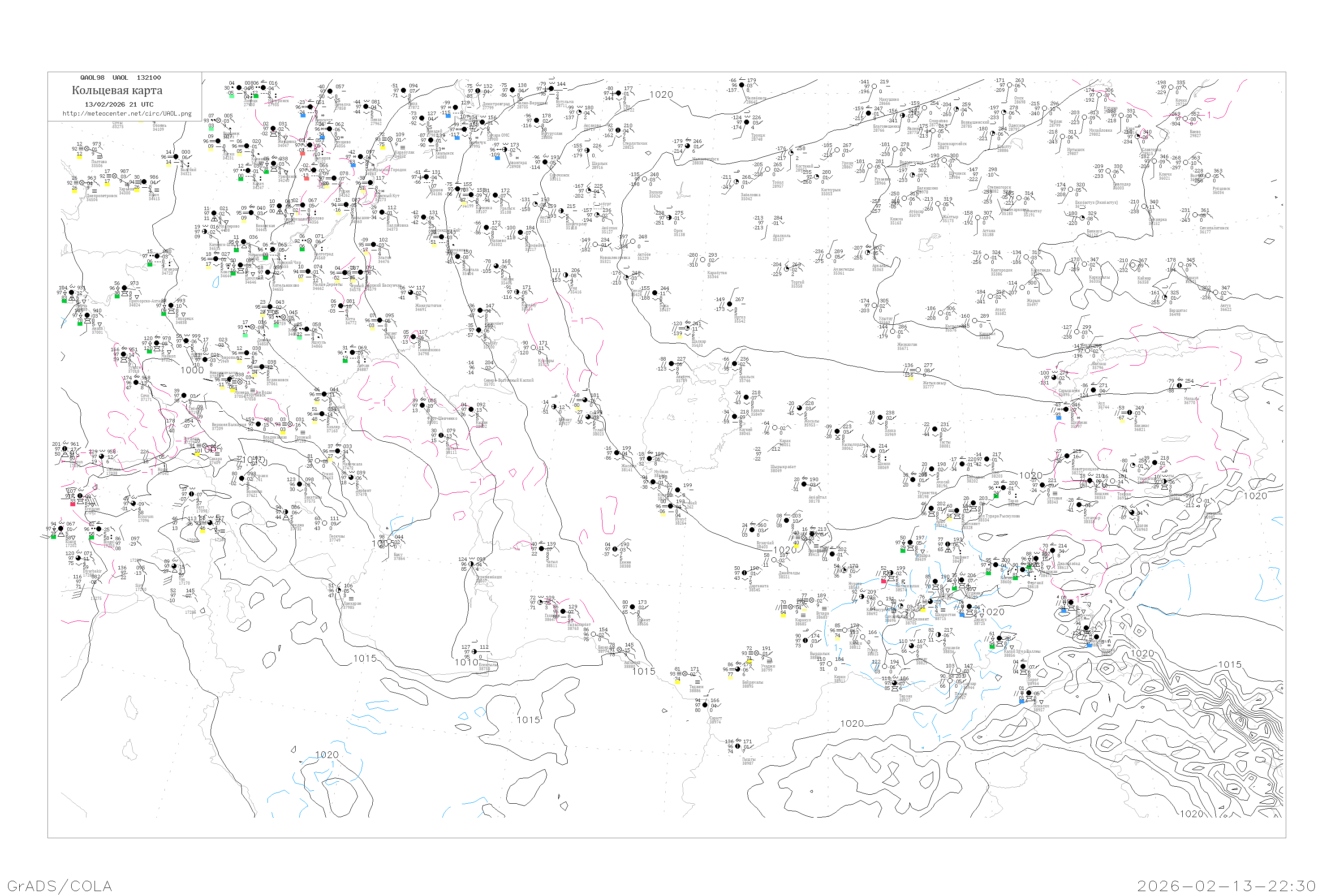Click the Харьков 34300 station circle

click(x=115, y=176)
